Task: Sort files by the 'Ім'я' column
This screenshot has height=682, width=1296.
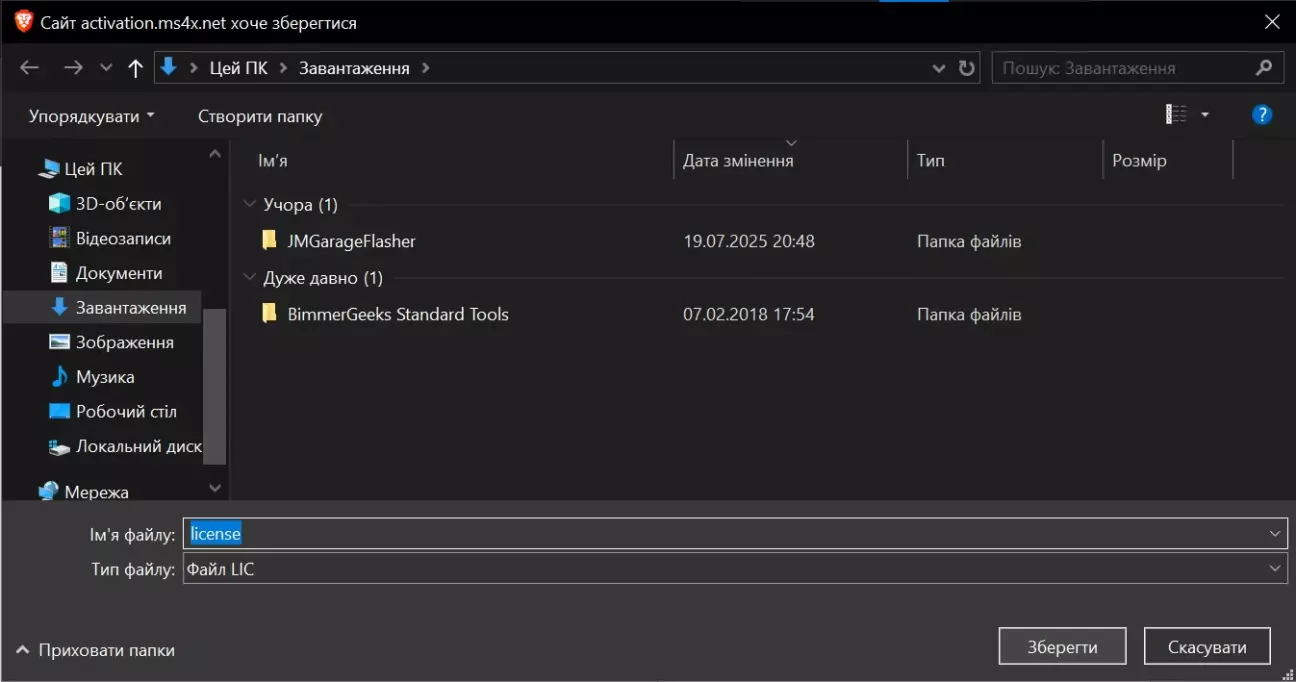Action: [x=273, y=160]
